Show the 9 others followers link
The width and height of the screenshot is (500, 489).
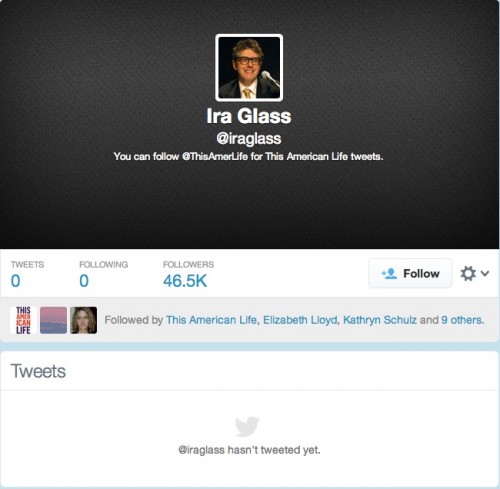[x=462, y=320]
